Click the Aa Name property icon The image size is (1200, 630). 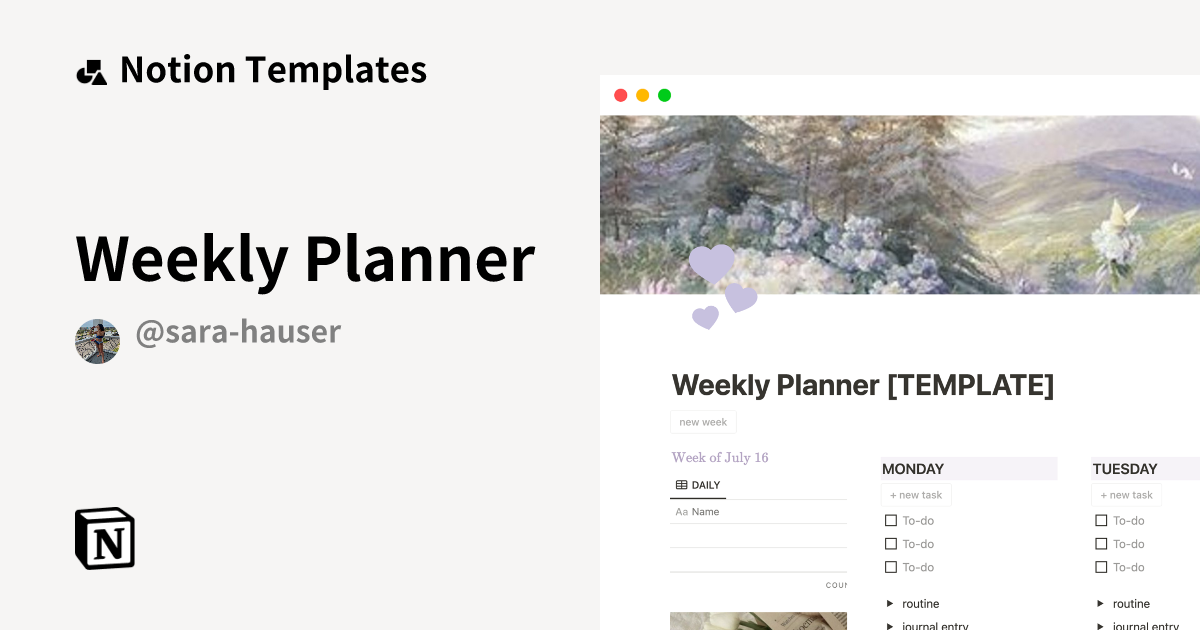681,512
